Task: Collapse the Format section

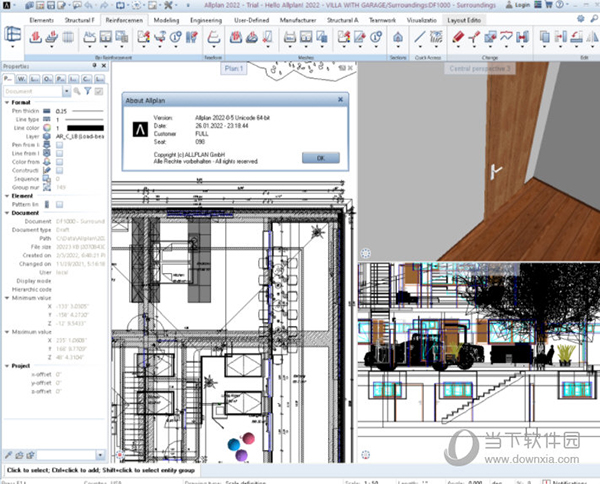Action: tap(5, 102)
